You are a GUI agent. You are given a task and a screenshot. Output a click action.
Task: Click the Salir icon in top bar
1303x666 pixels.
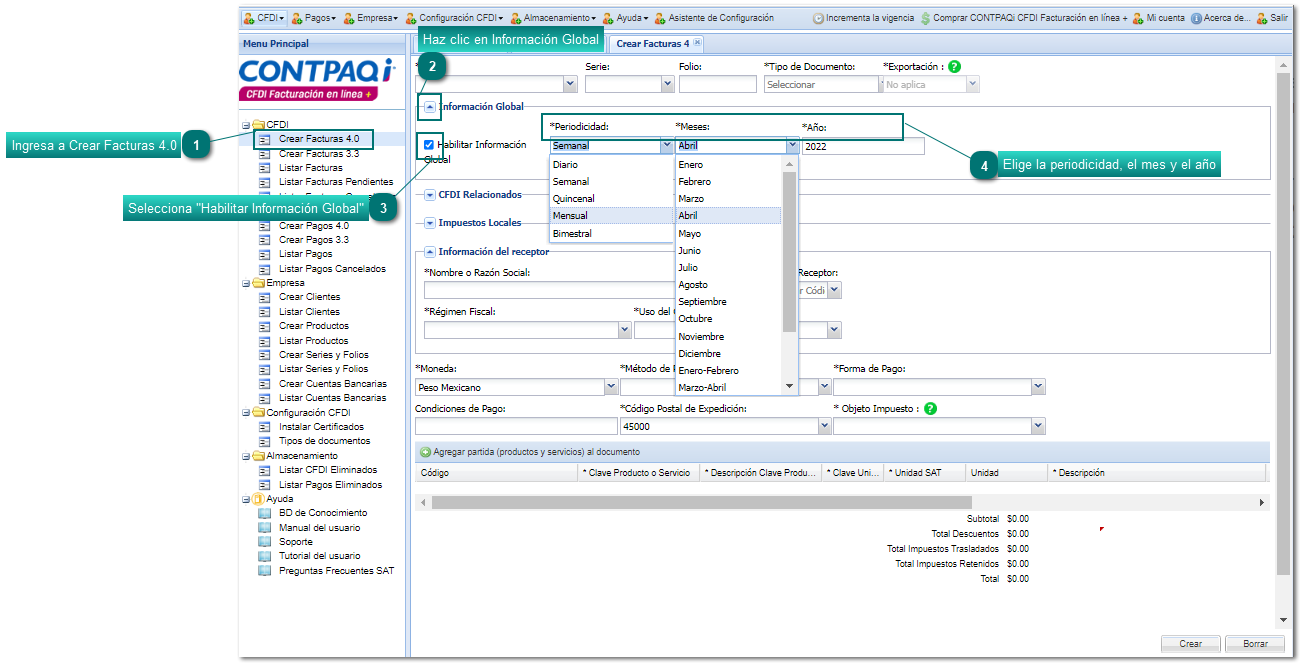pos(1262,18)
